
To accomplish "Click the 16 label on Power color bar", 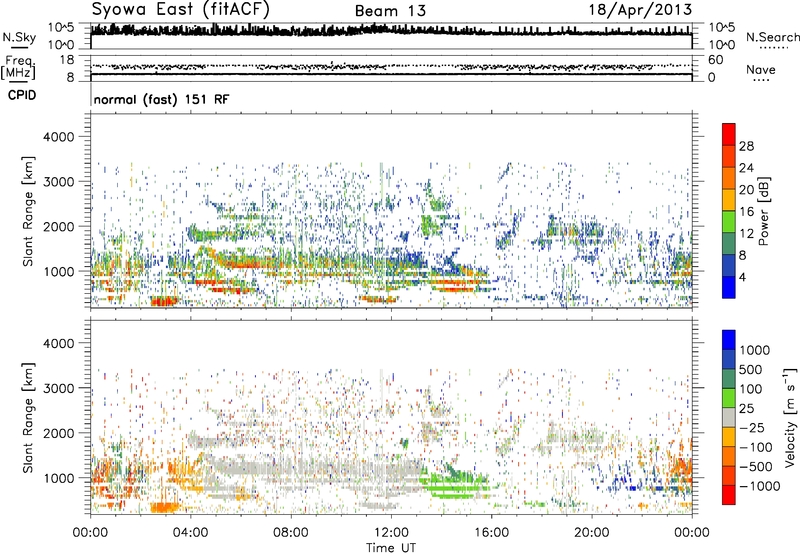I will (x=746, y=212).
